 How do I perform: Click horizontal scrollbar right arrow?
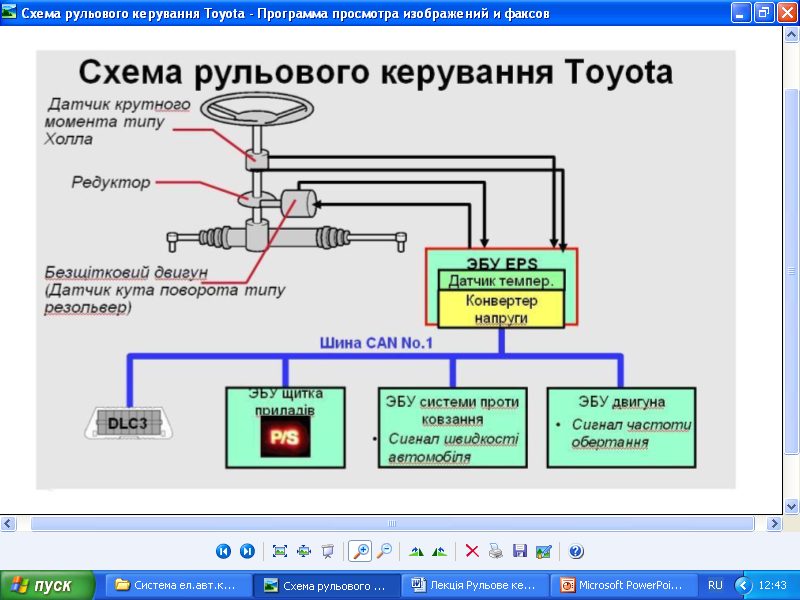774,523
